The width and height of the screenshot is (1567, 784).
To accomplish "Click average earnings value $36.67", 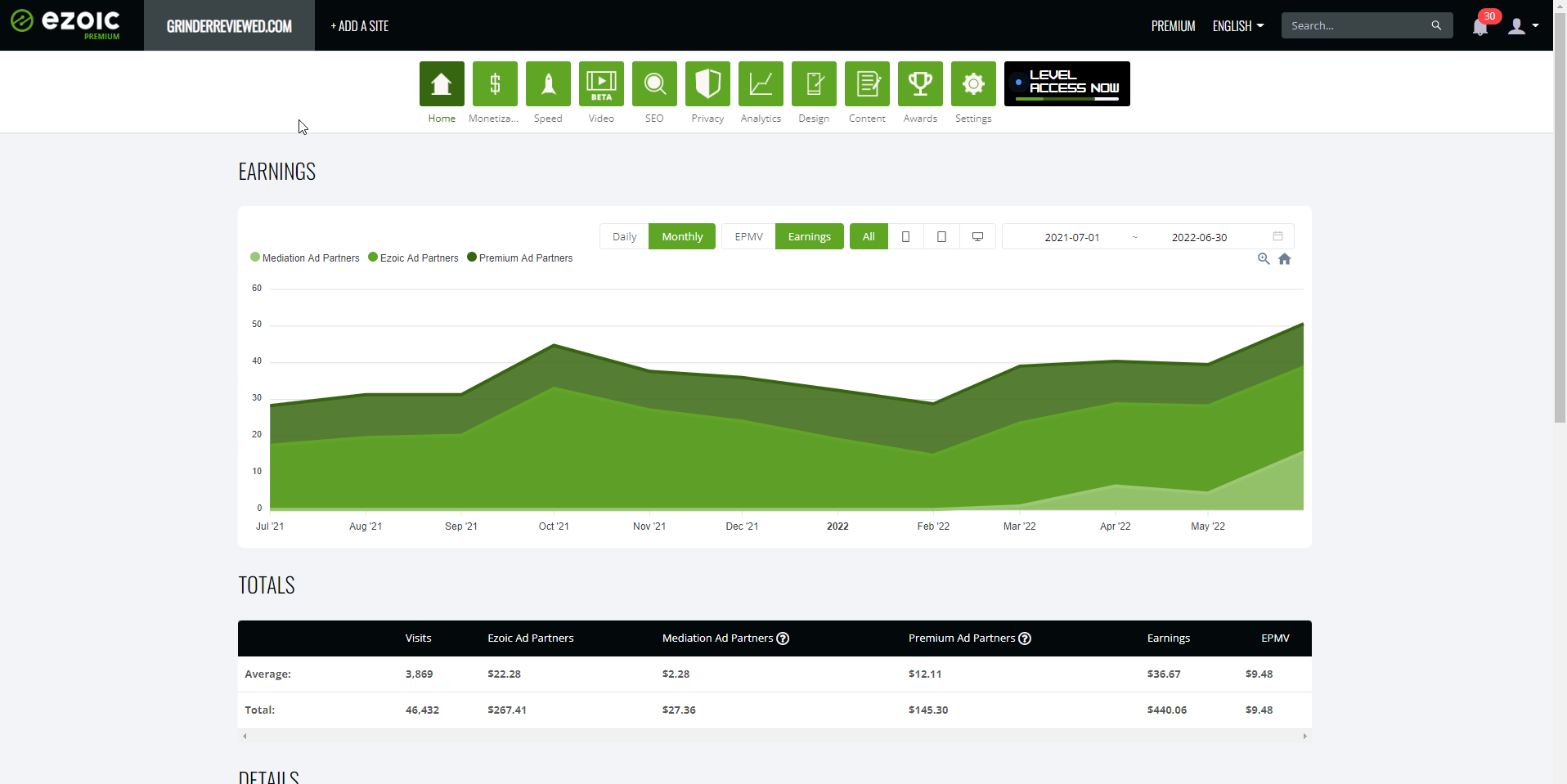I will pyautogui.click(x=1164, y=674).
